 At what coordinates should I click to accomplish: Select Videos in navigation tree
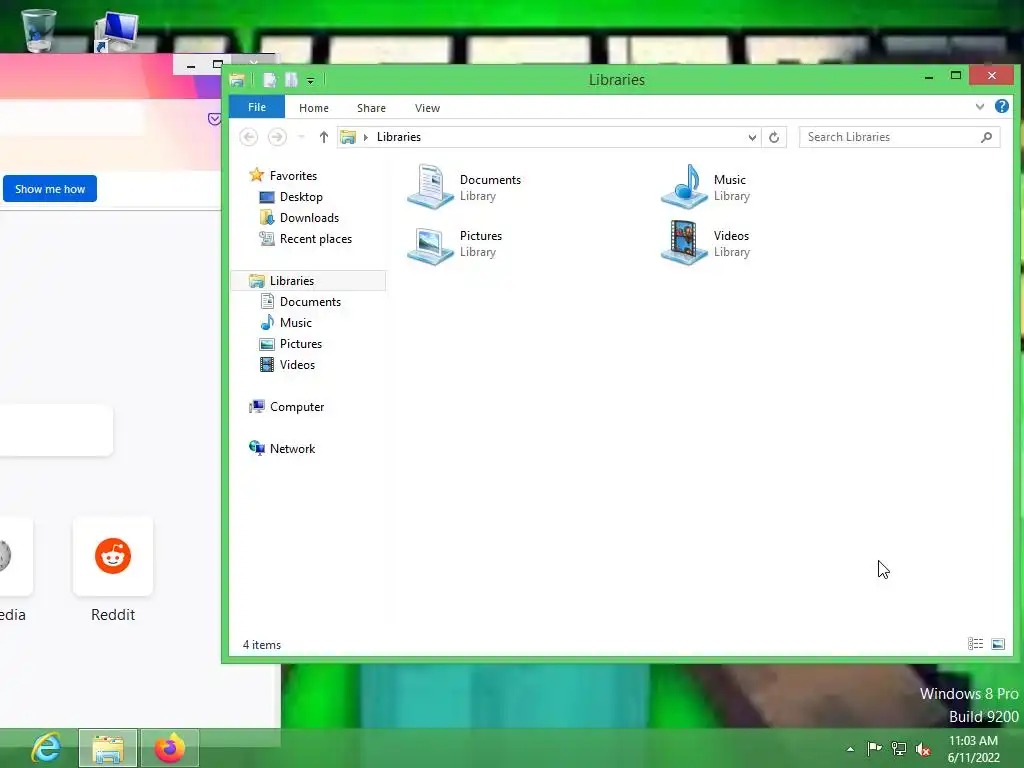tap(287, 364)
